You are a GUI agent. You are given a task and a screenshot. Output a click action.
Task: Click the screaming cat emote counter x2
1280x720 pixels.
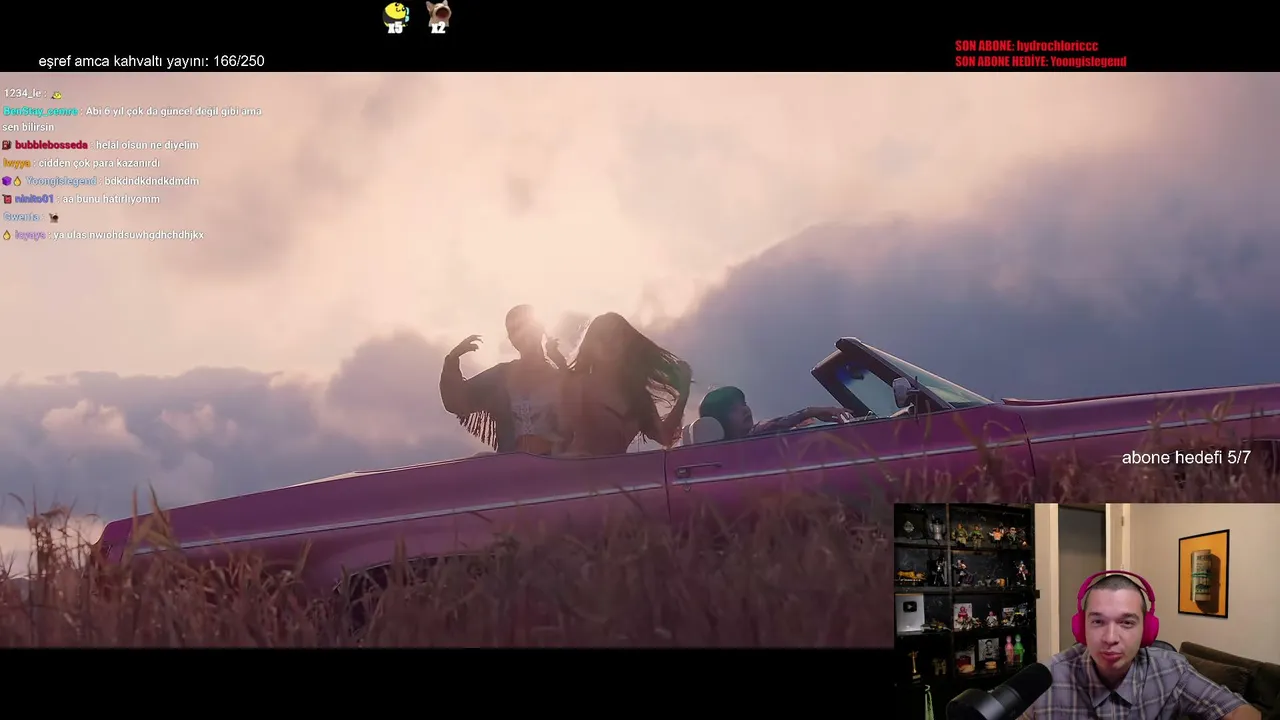[438, 17]
